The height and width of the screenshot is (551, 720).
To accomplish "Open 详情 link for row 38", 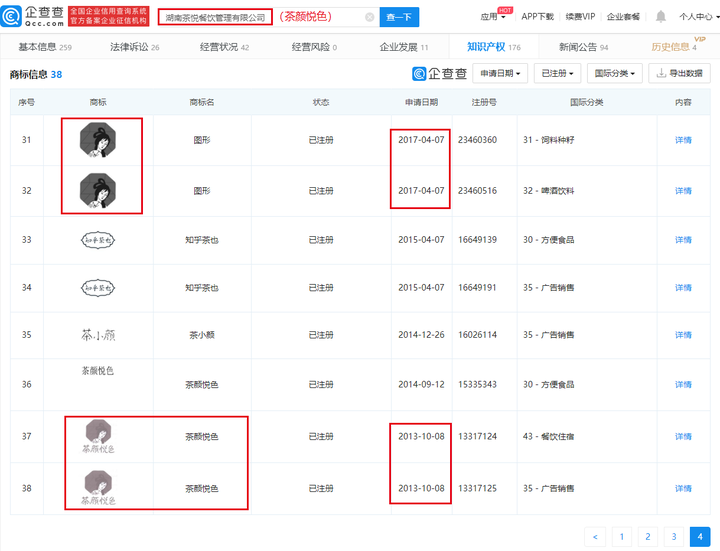I will (x=683, y=488).
